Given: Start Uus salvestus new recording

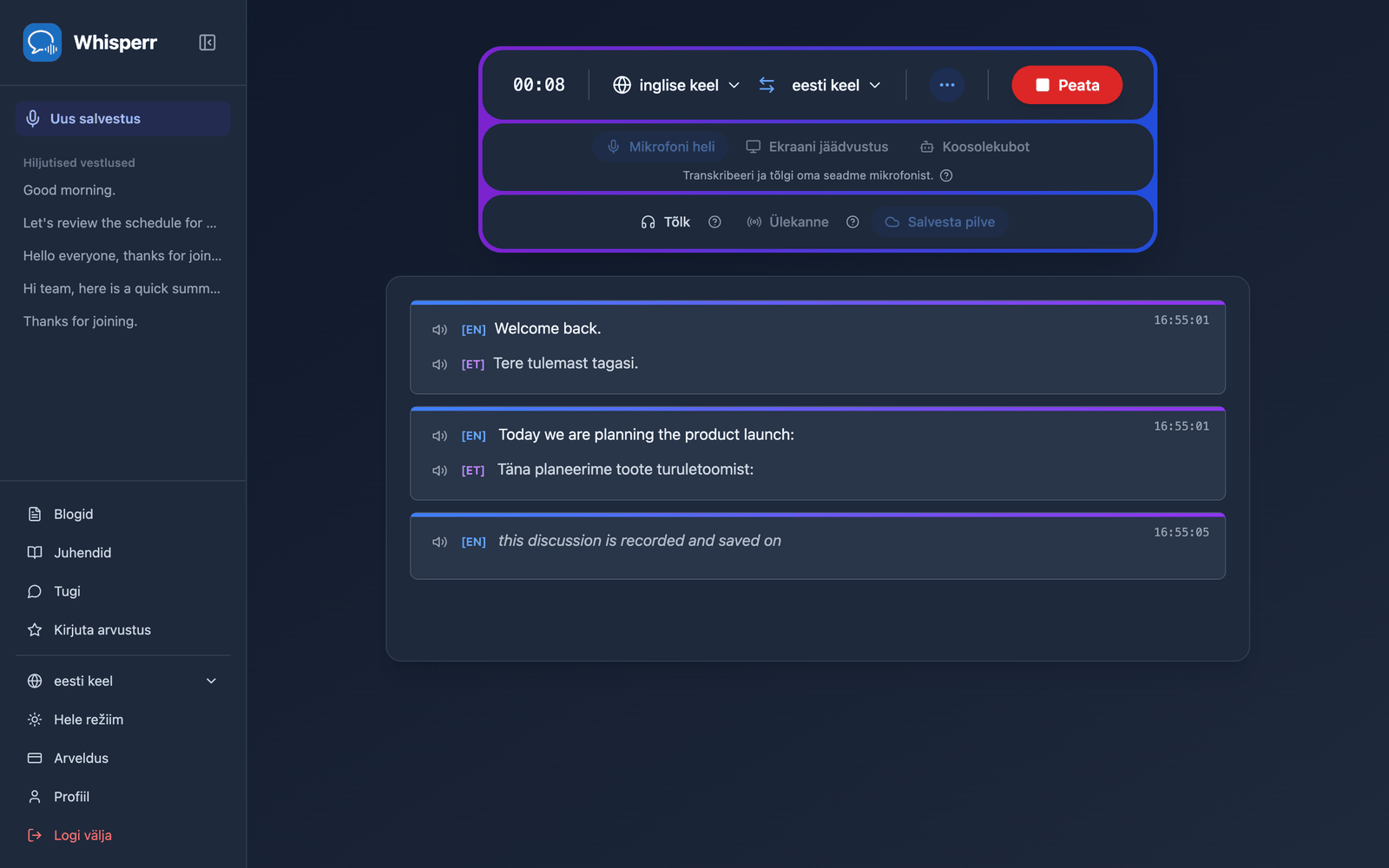Looking at the screenshot, I should click(x=122, y=119).
